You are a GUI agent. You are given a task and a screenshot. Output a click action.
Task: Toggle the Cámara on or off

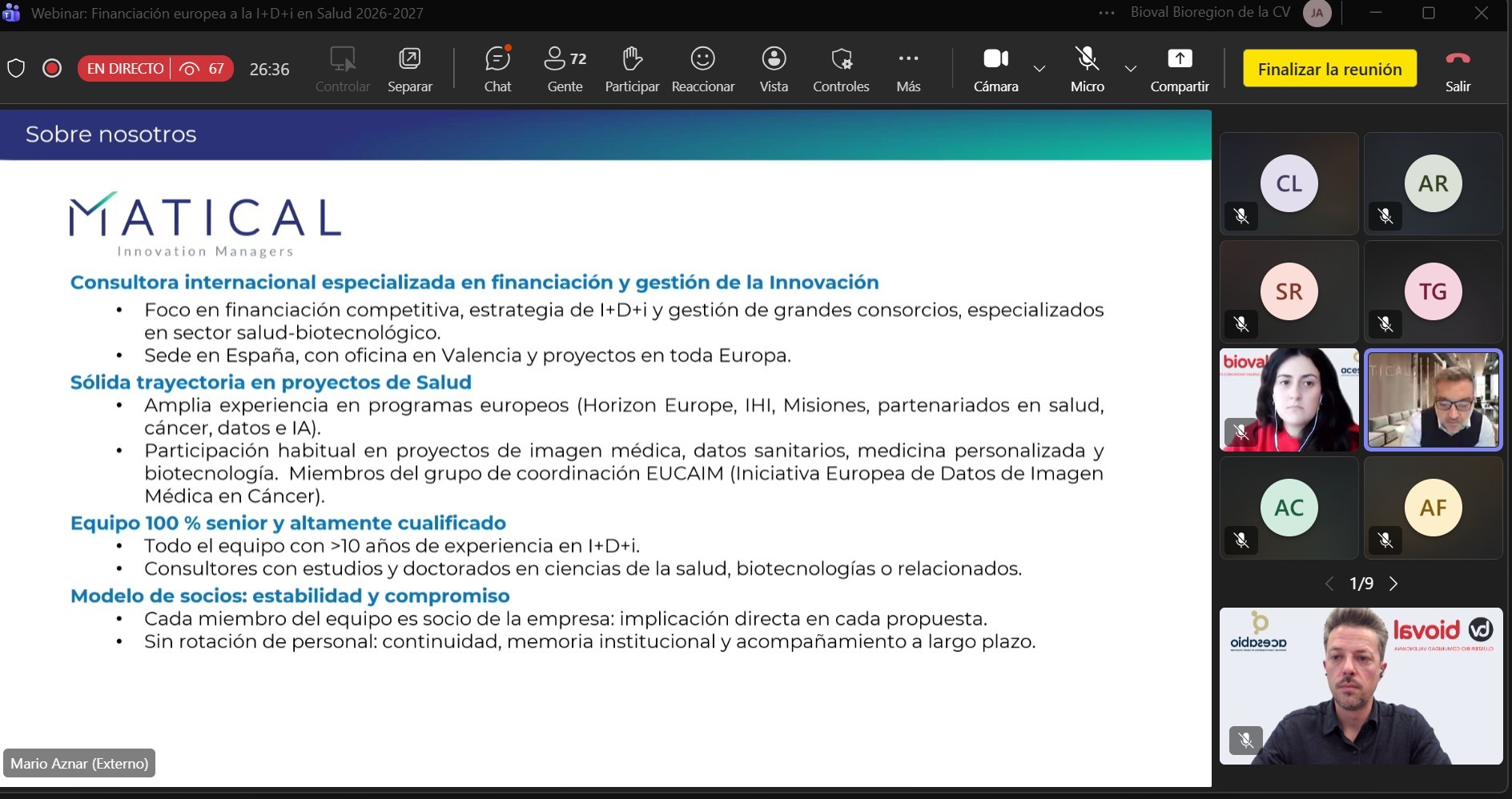pos(995,69)
